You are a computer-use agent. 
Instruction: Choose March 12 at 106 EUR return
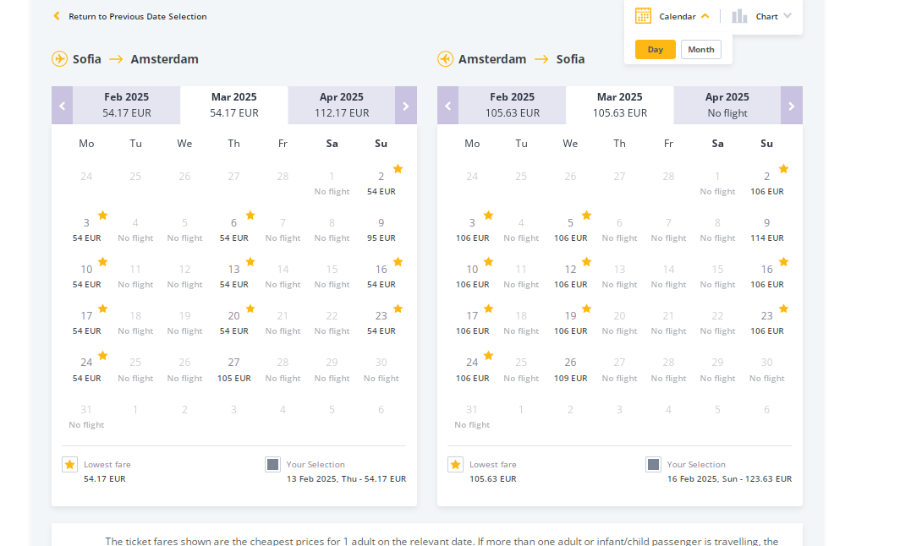click(x=570, y=276)
